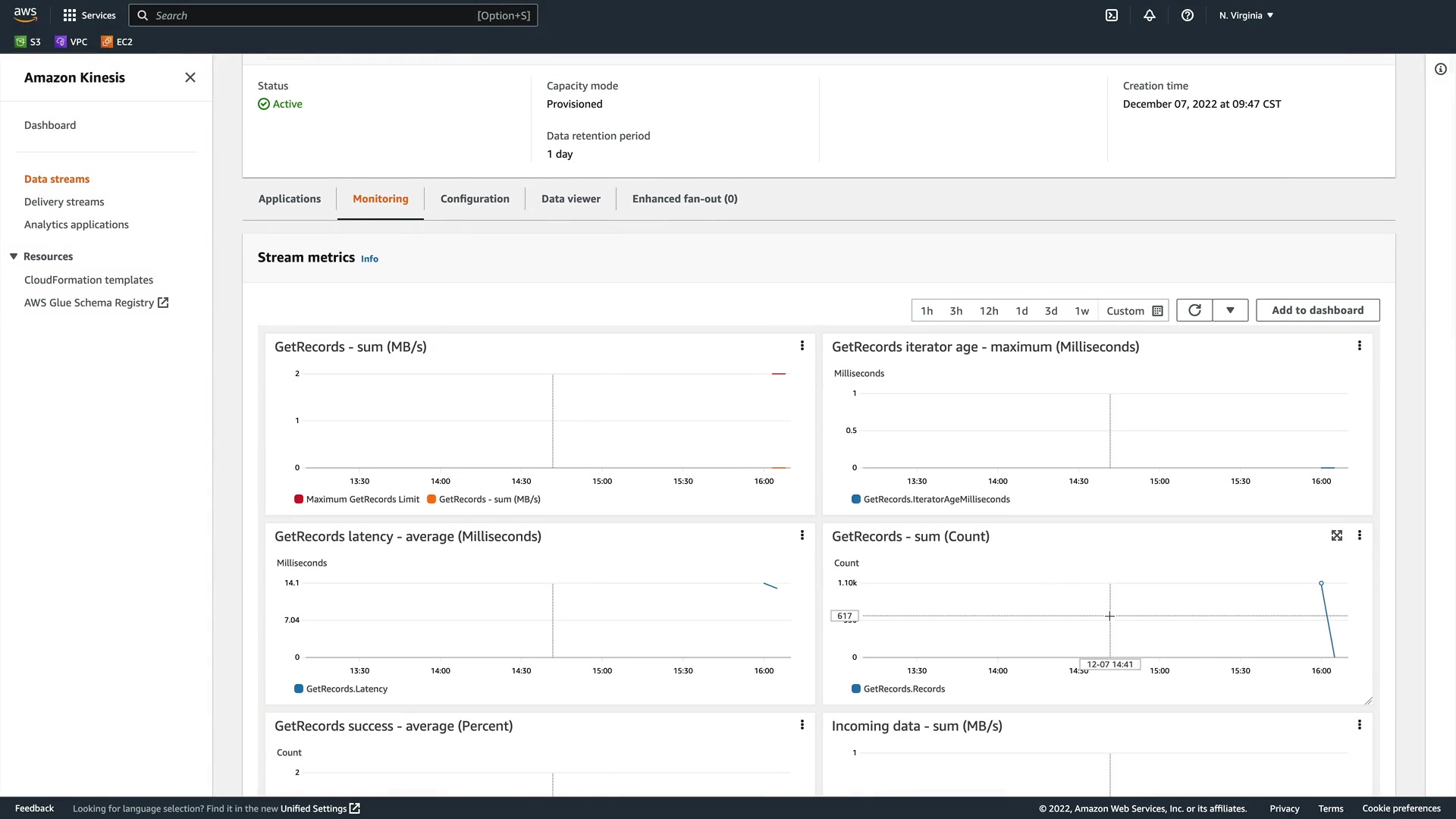Focus the AWS search input field
Image resolution: width=1456 pixels, height=819 pixels.
pyautogui.click(x=334, y=15)
